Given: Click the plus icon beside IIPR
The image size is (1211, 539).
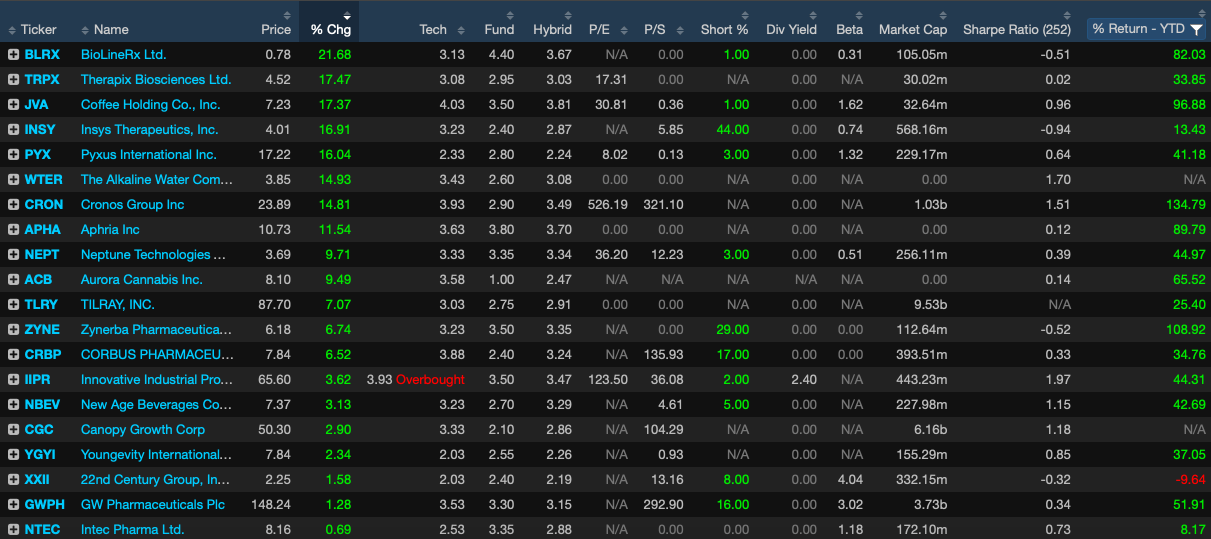Looking at the screenshot, I should coord(13,379).
